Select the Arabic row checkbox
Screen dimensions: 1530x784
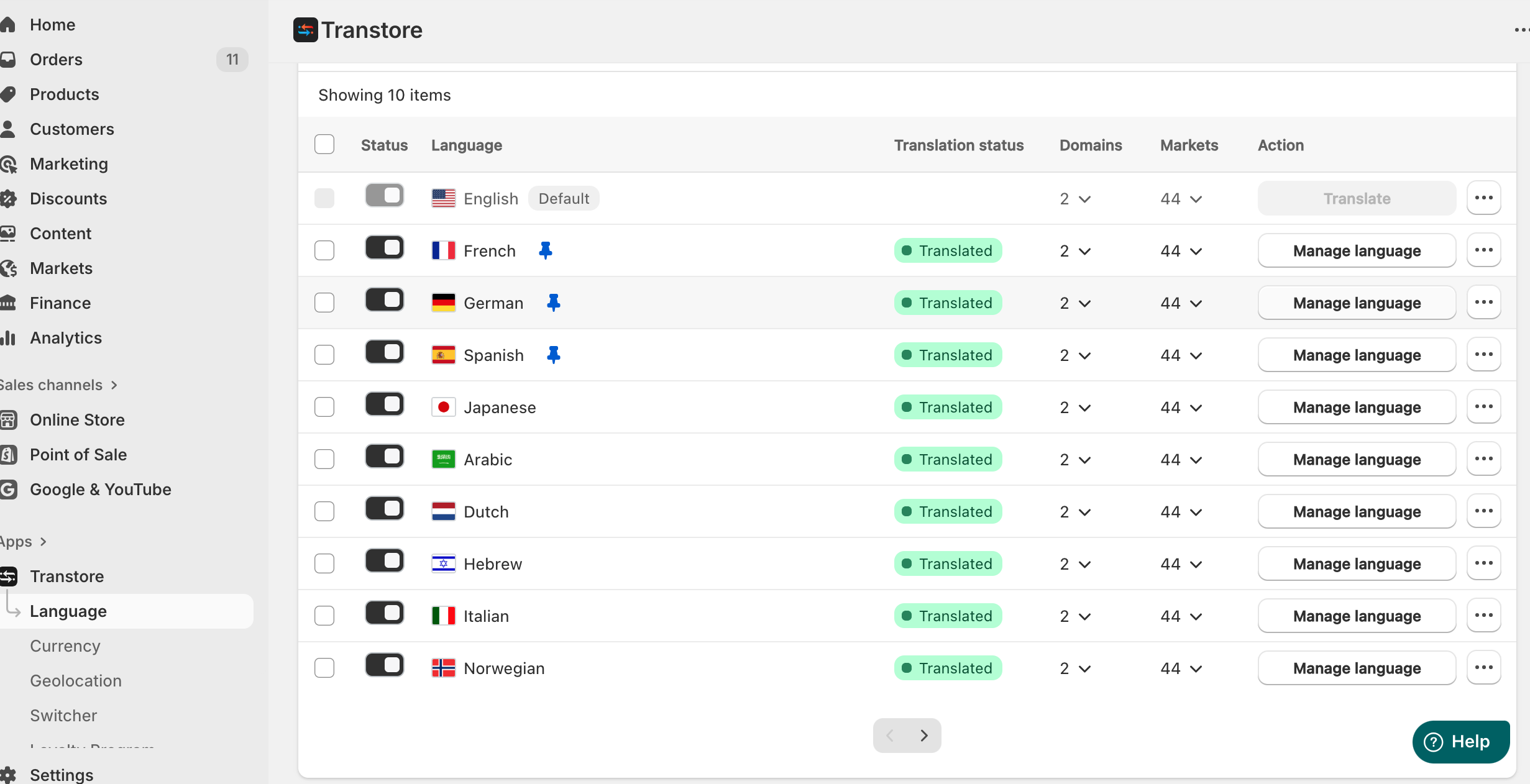click(x=324, y=459)
